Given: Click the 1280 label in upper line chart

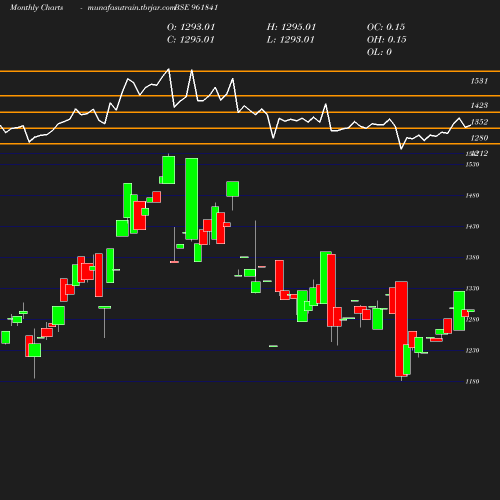Looking at the screenshot, I should (479, 138).
